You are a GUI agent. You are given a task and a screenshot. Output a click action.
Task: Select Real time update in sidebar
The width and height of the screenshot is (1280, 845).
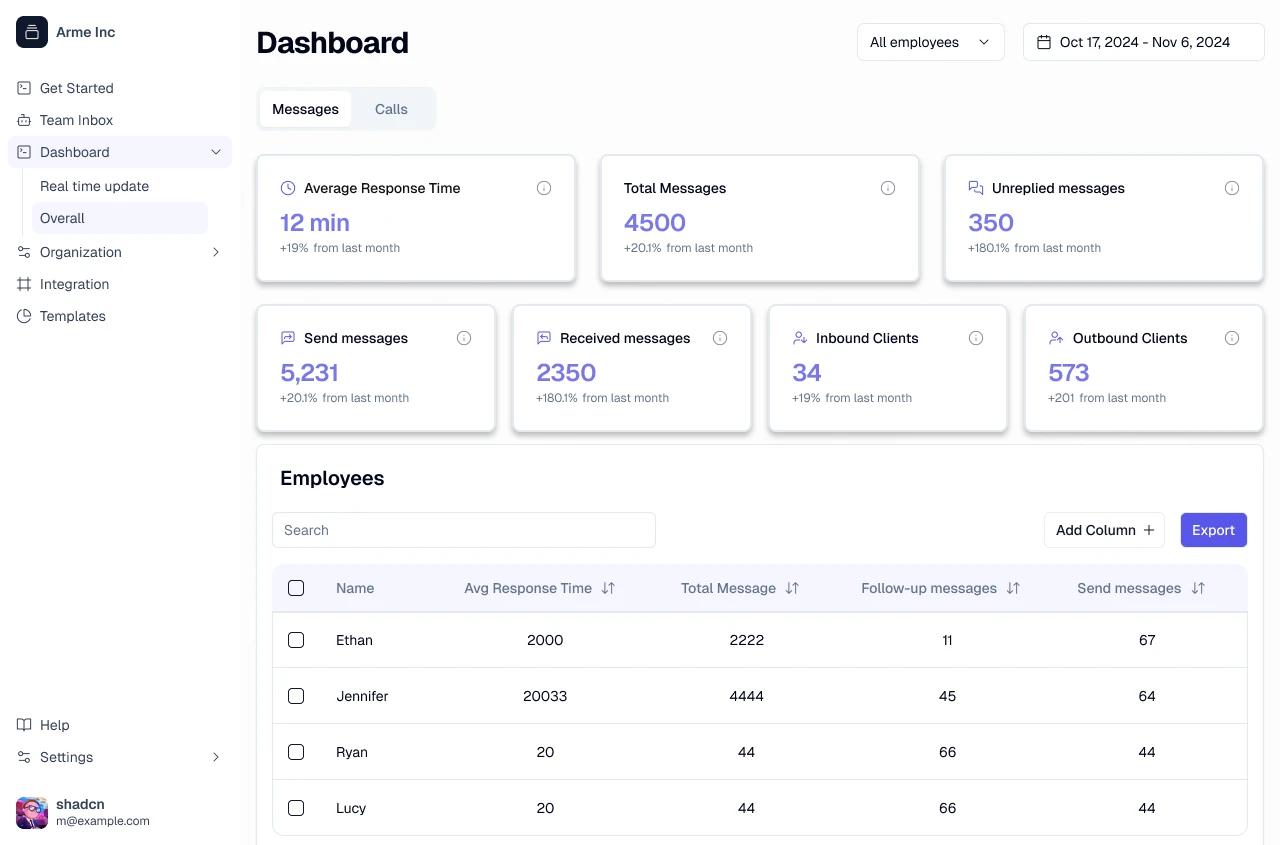click(x=94, y=186)
